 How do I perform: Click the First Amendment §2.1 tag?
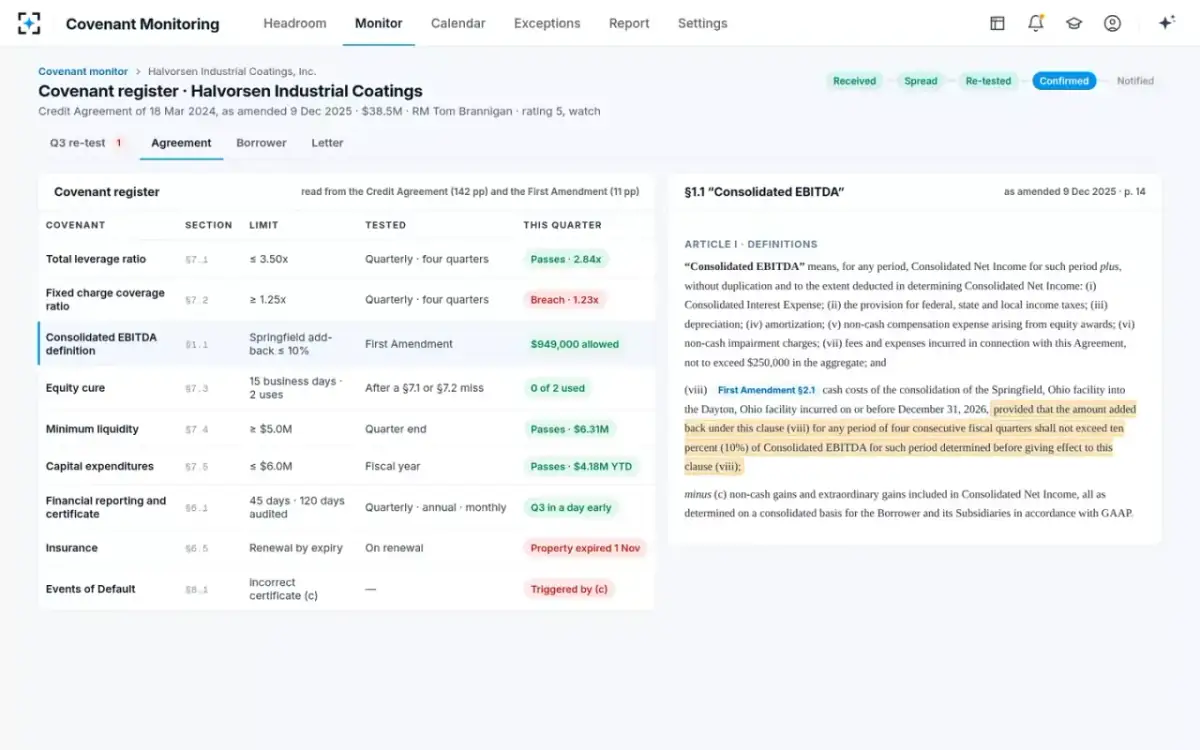click(767, 390)
